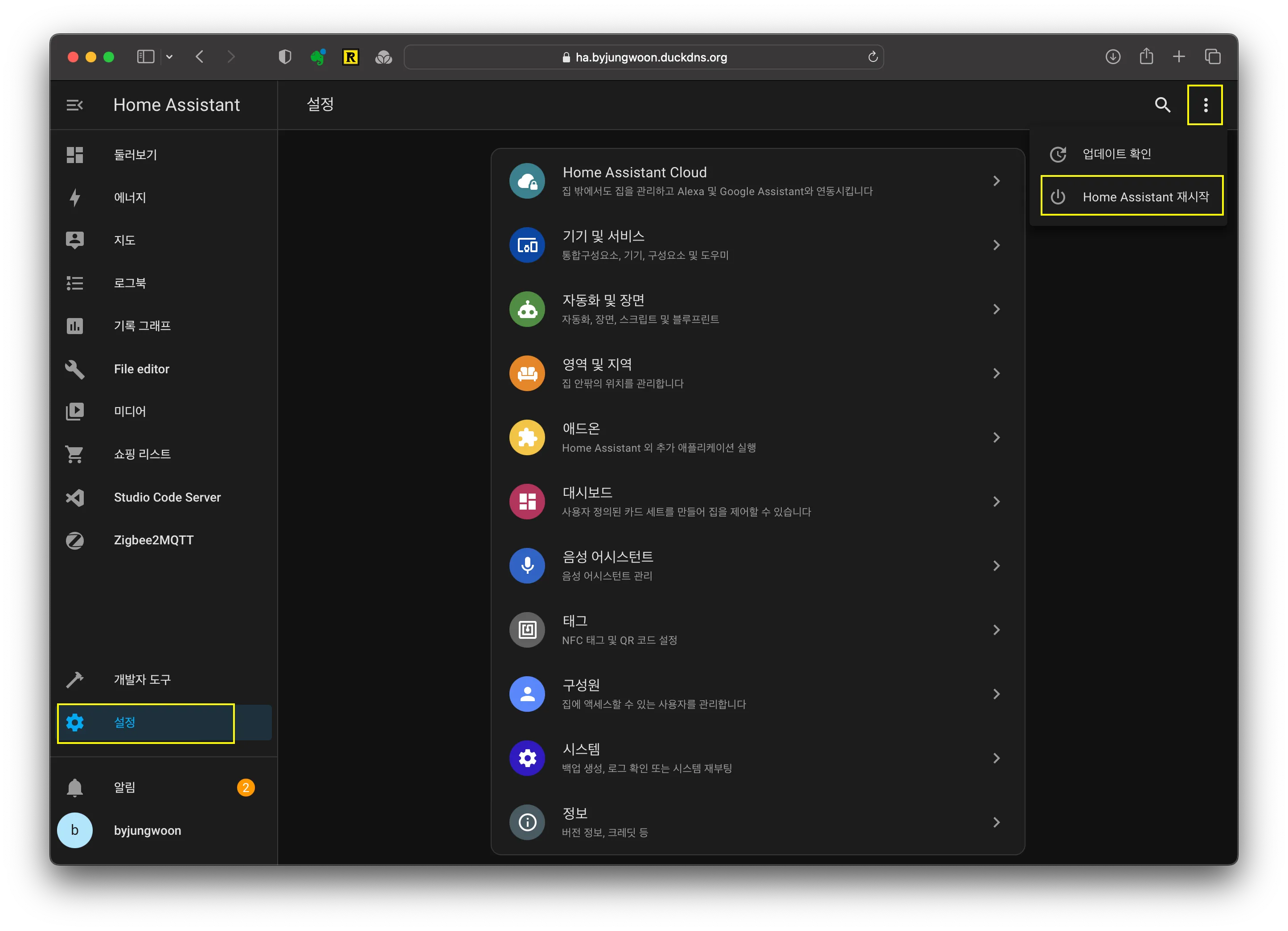Open the 에너지 lightning bolt icon
This screenshot has height=931, width=1288.
pos(74,197)
